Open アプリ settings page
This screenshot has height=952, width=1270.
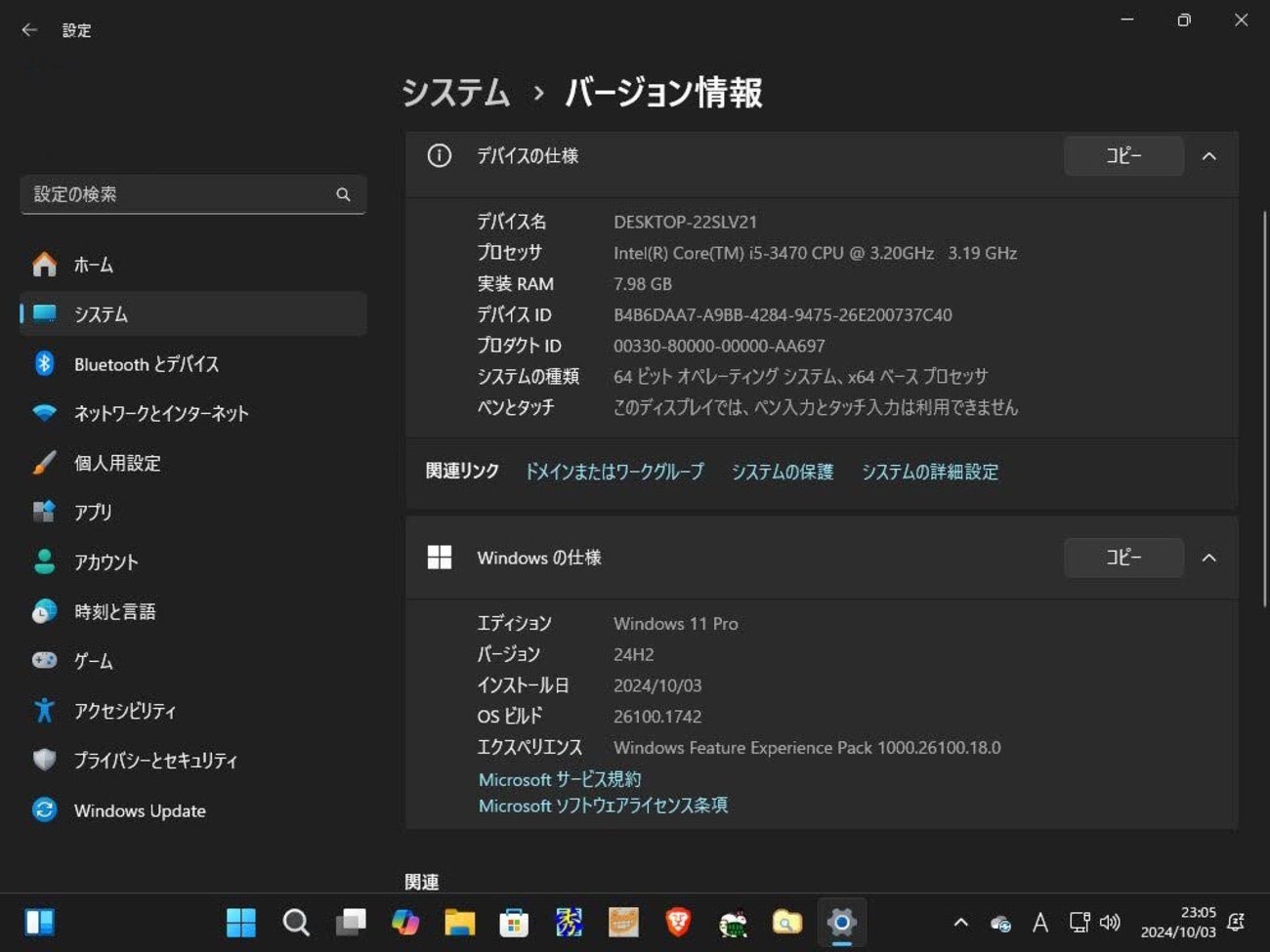click(x=192, y=513)
